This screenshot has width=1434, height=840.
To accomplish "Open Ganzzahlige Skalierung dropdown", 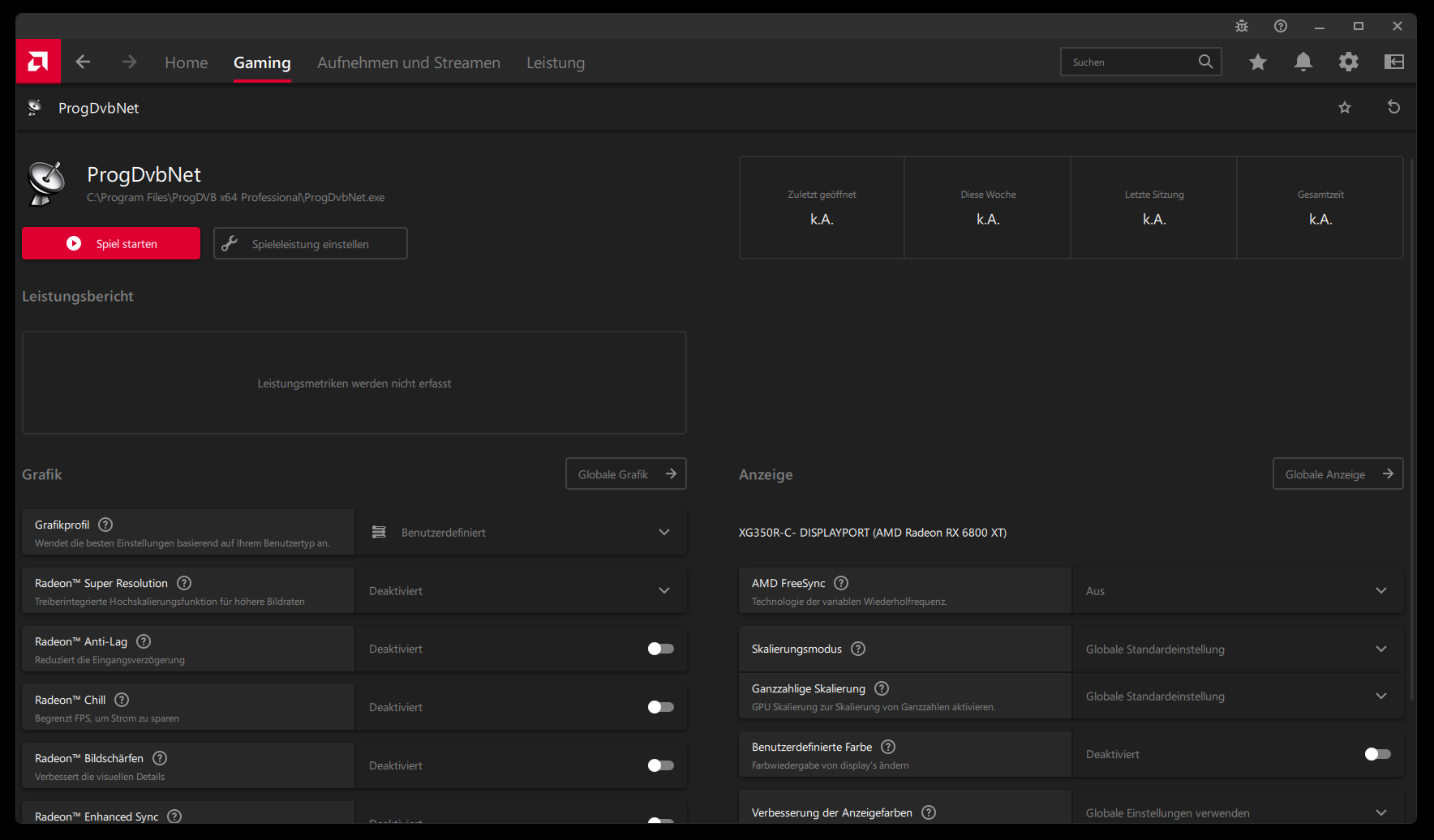I will pyautogui.click(x=1238, y=696).
